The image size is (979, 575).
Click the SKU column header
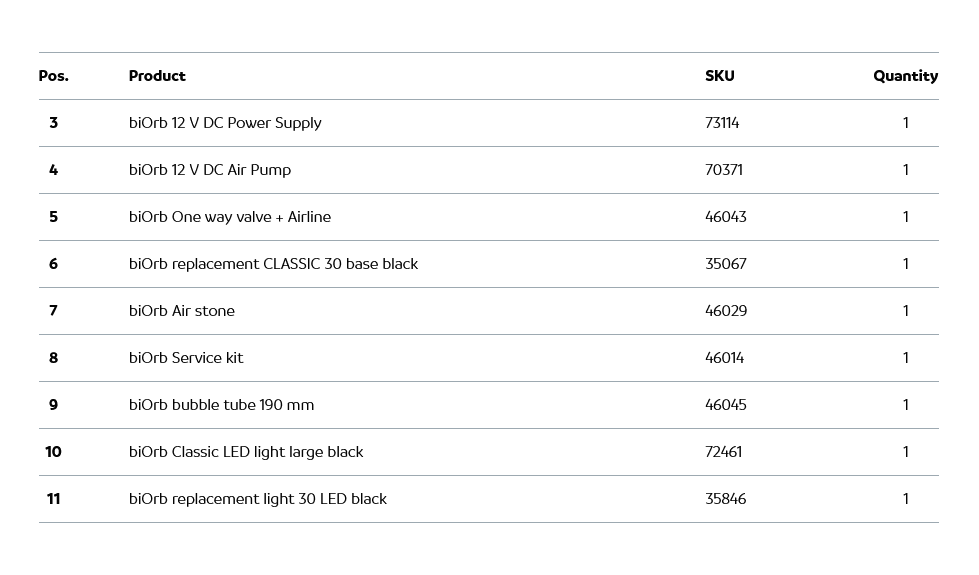pyautogui.click(x=719, y=76)
